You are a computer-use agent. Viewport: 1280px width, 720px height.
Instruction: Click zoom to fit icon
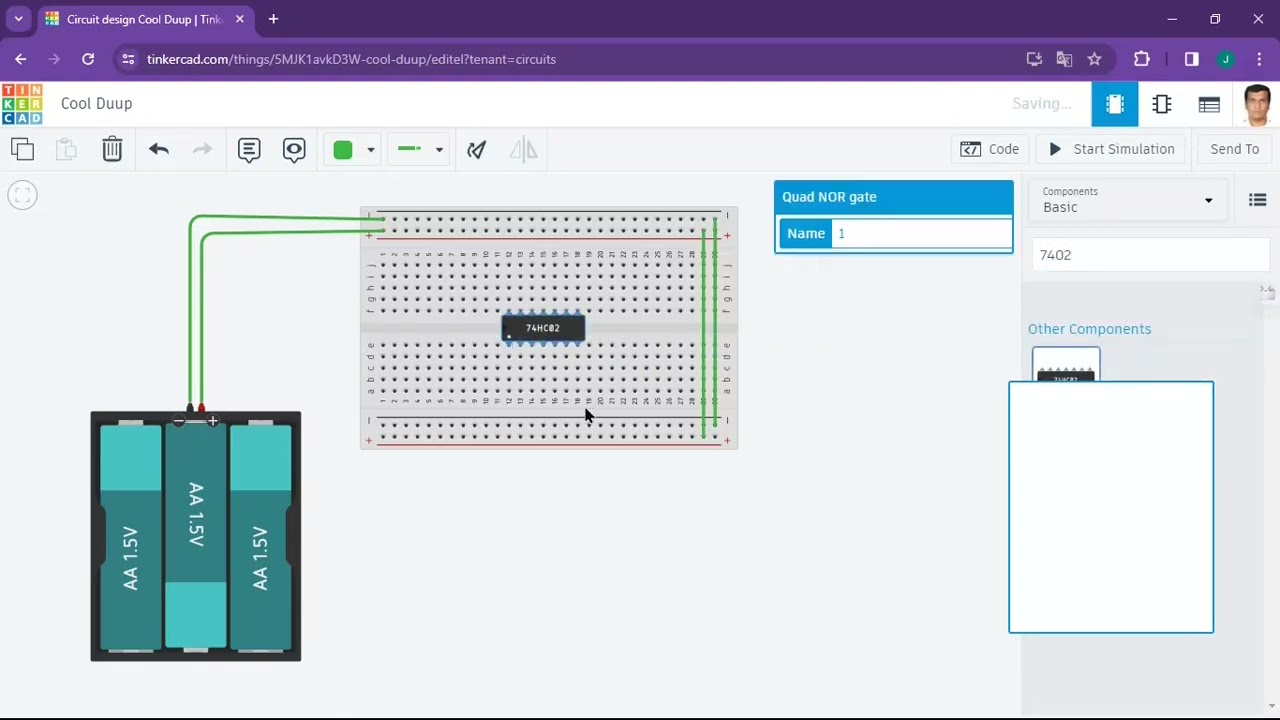pyautogui.click(x=22, y=195)
